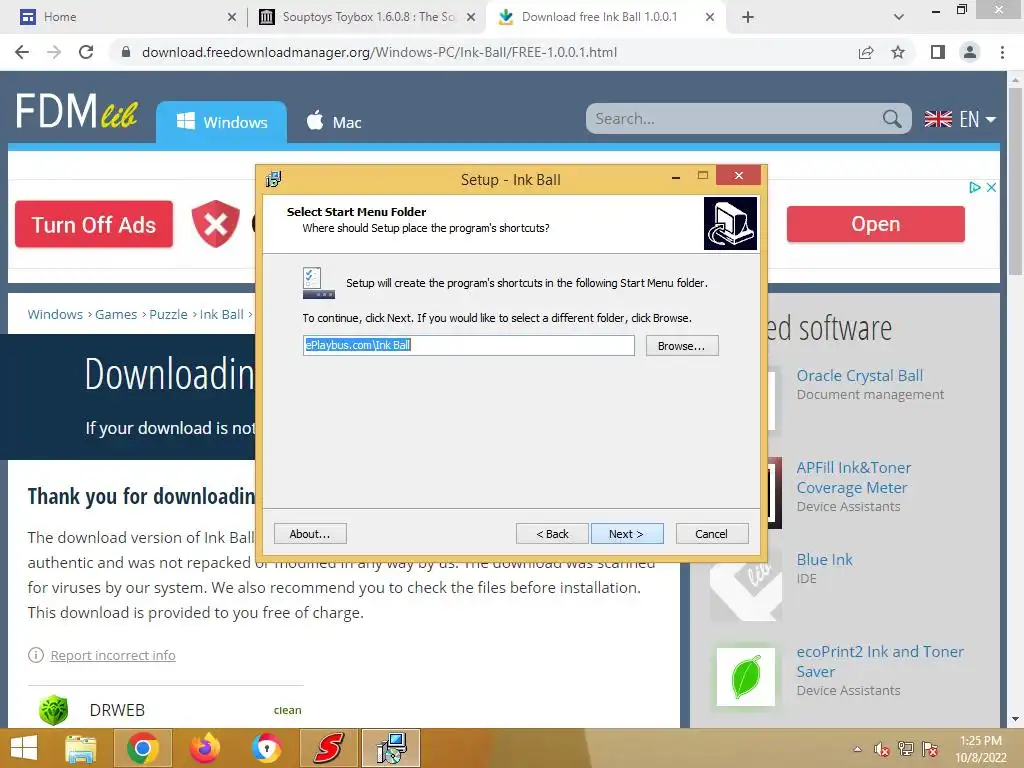Click the FDM lib logo
This screenshot has width=1024, height=768.
(76, 111)
